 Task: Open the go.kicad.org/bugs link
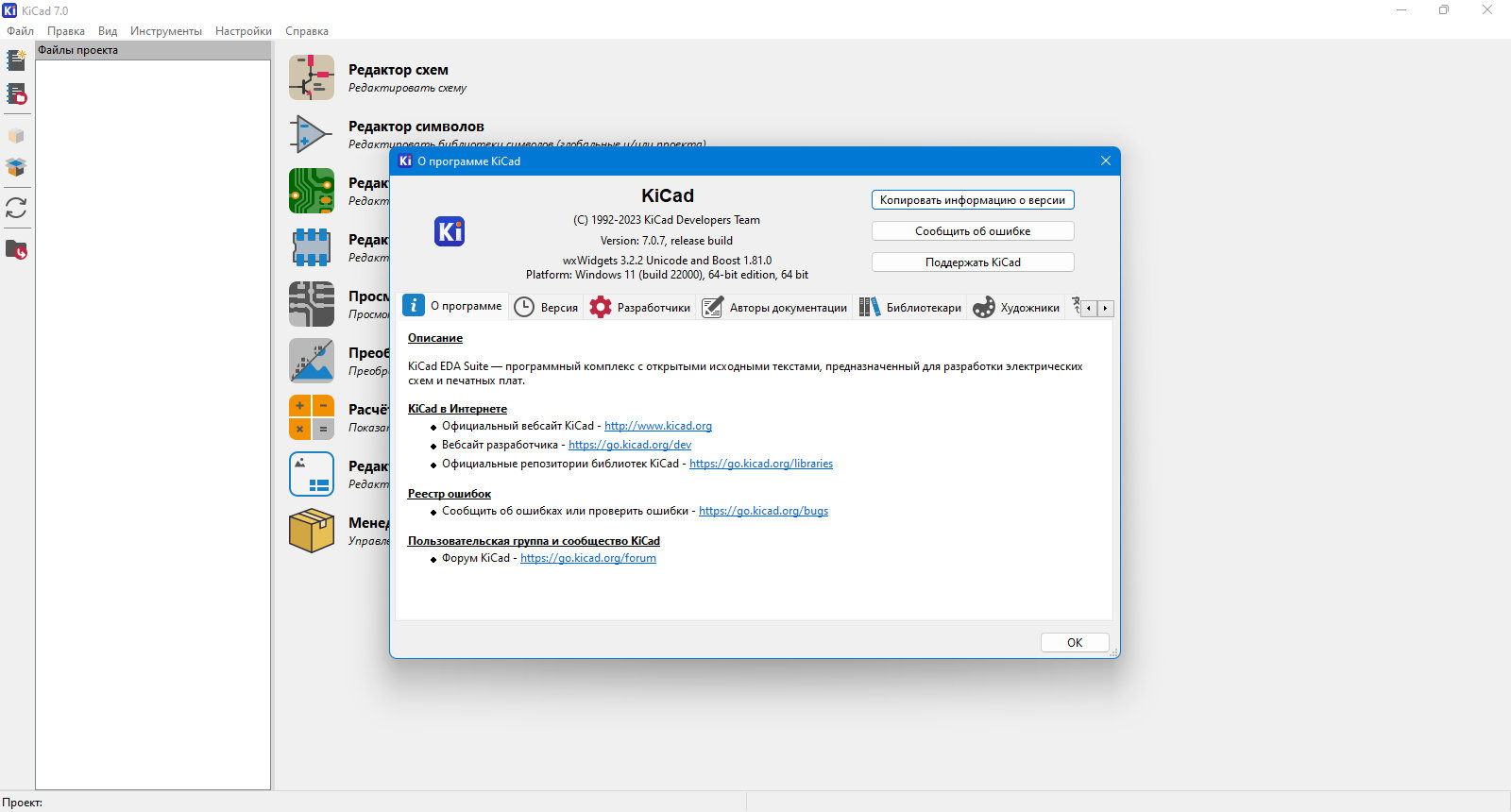click(x=763, y=511)
